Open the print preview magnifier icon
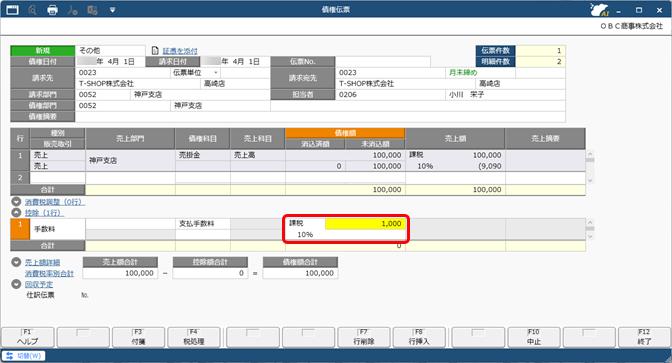Viewport: 672px width, 363px height. pyautogui.click(x=32, y=9)
